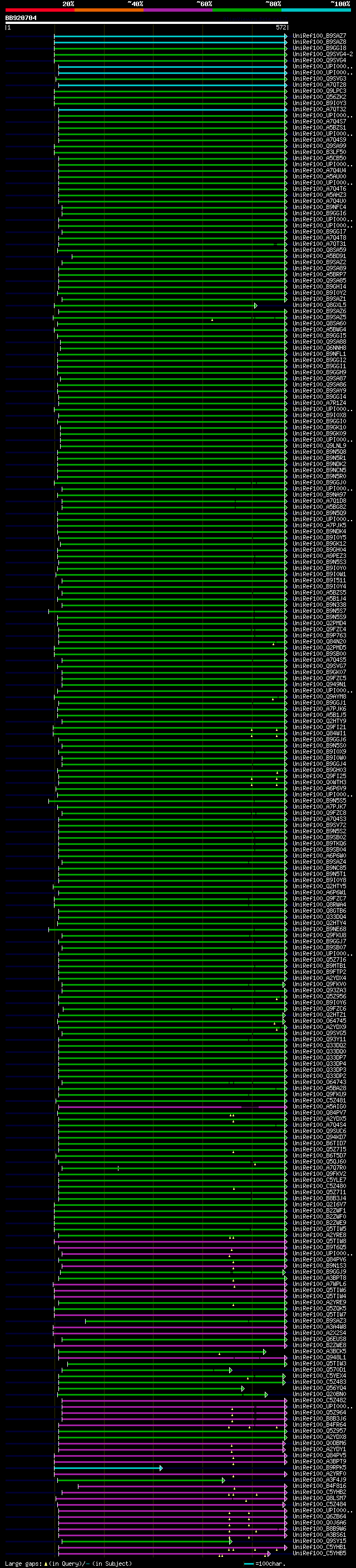Click hit label UniRef100_Q56ZK2
The height and width of the screenshot is (1568, 356).
pyautogui.click(x=319, y=97)
